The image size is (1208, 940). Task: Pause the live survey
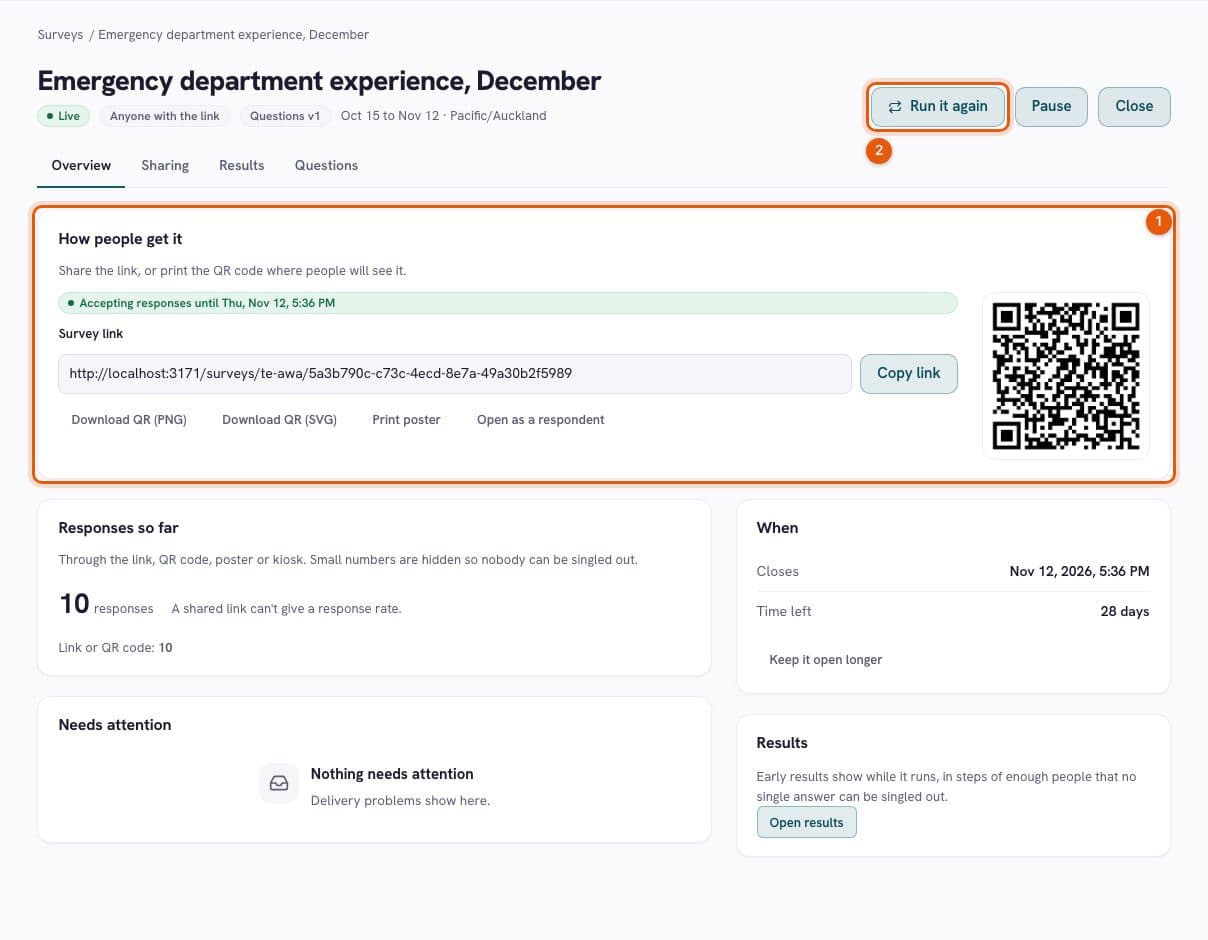tap(1051, 106)
